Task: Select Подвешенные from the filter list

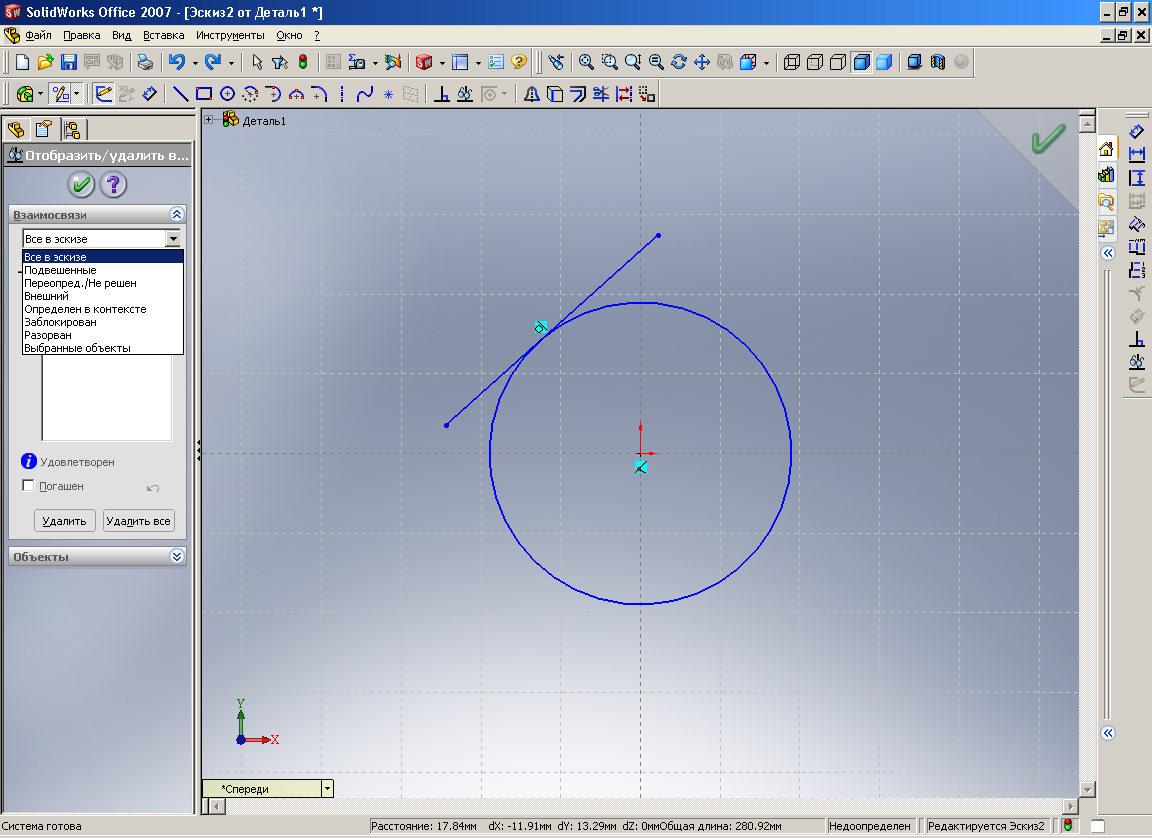Action: click(x=60, y=270)
